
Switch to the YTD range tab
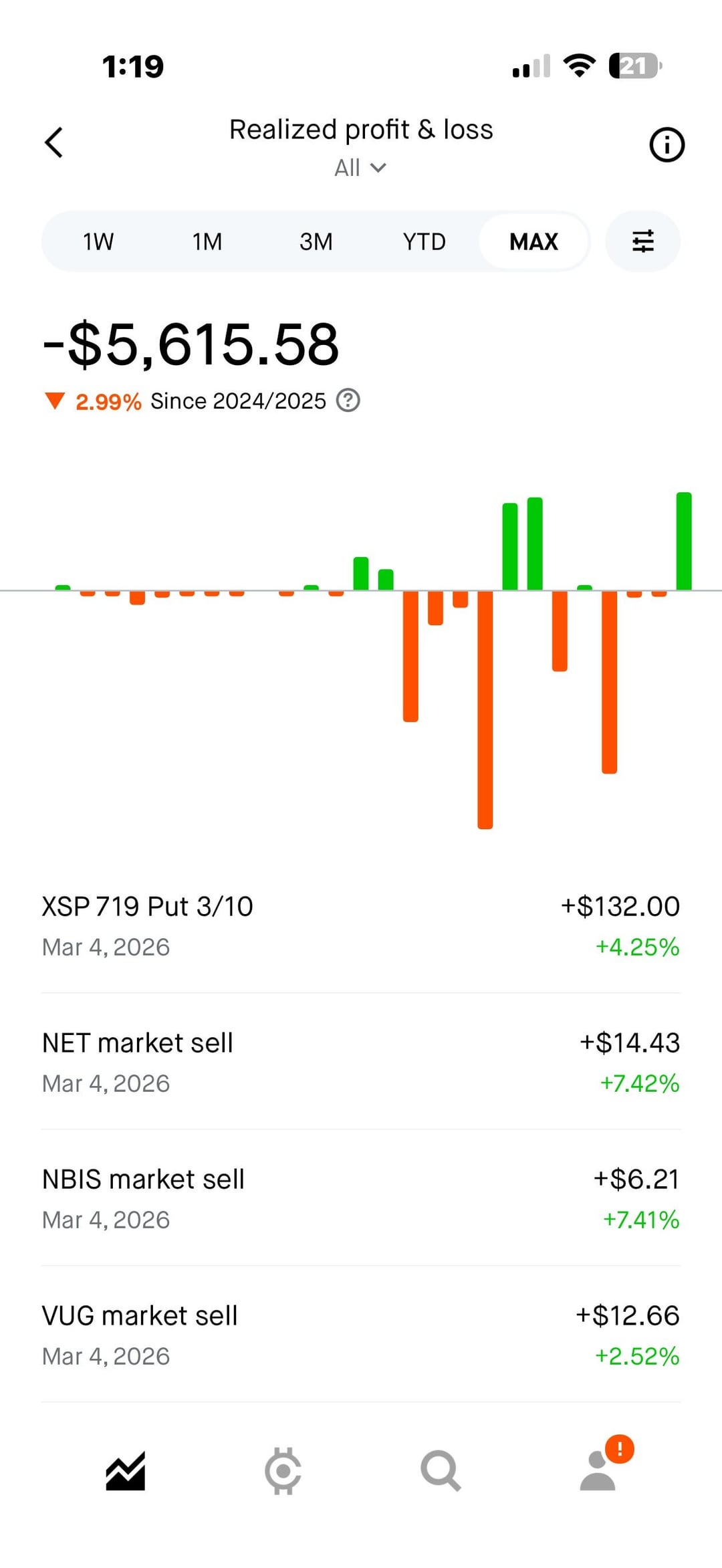tap(425, 241)
